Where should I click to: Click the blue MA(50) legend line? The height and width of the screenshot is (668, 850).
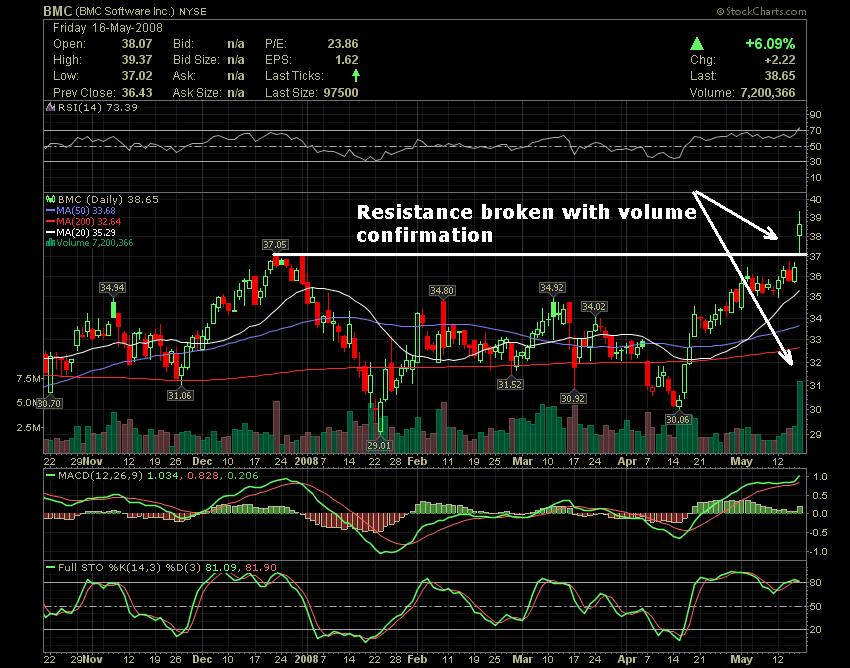pyautogui.click(x=51, y=210)
